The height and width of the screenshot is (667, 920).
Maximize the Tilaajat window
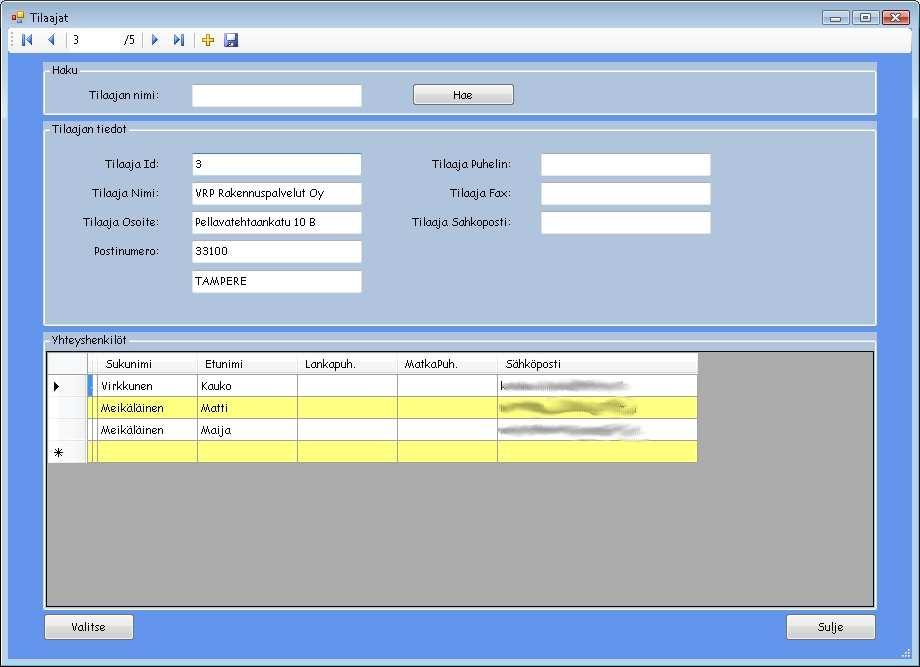click(865, 18)
